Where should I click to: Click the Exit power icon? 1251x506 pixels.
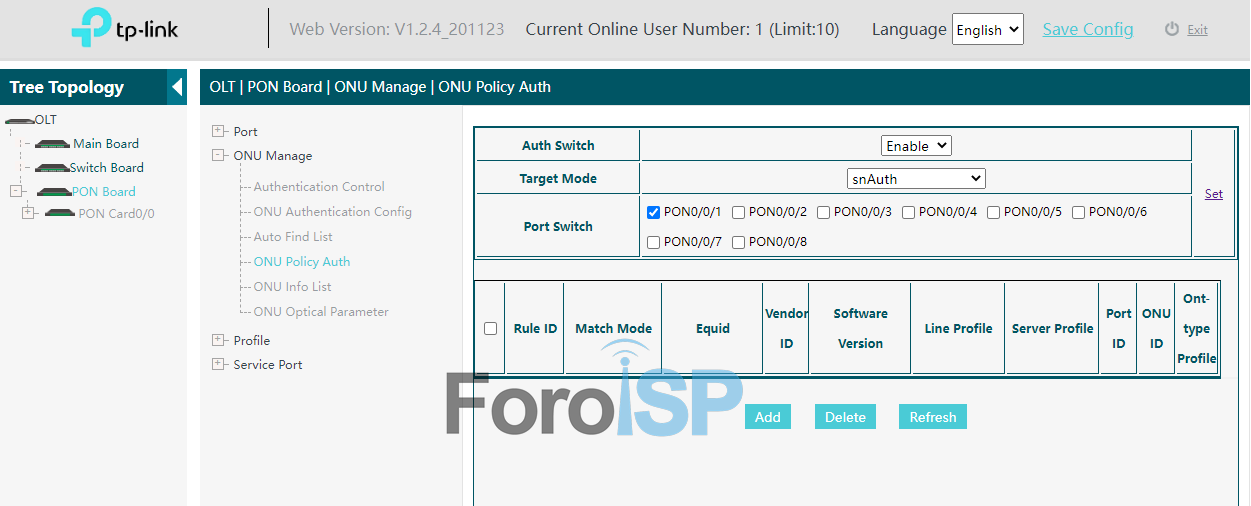point(1172,29)
